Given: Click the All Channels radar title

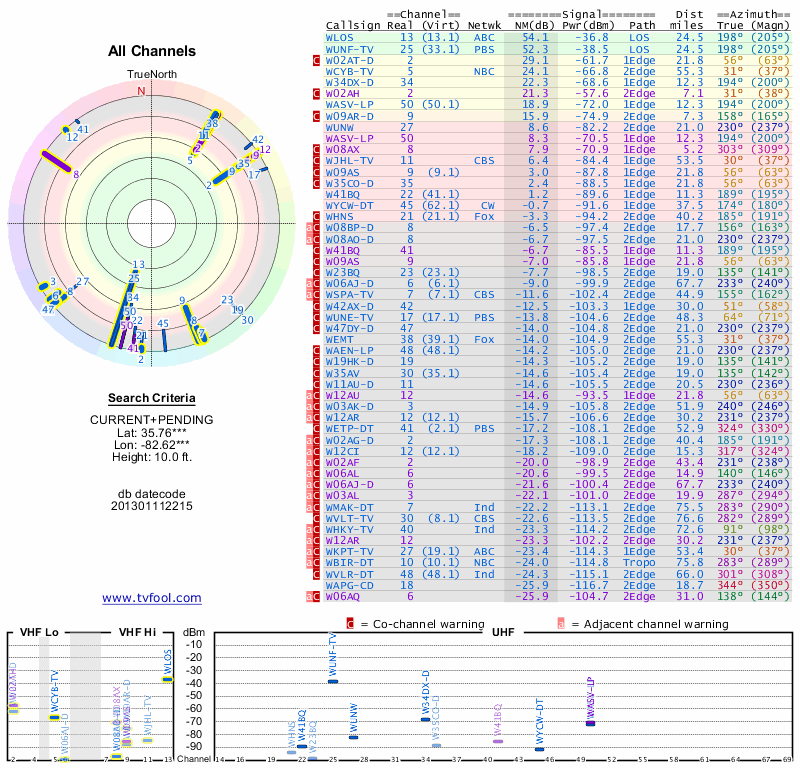Looking at the screenshot, I should [x=152, y=51].
